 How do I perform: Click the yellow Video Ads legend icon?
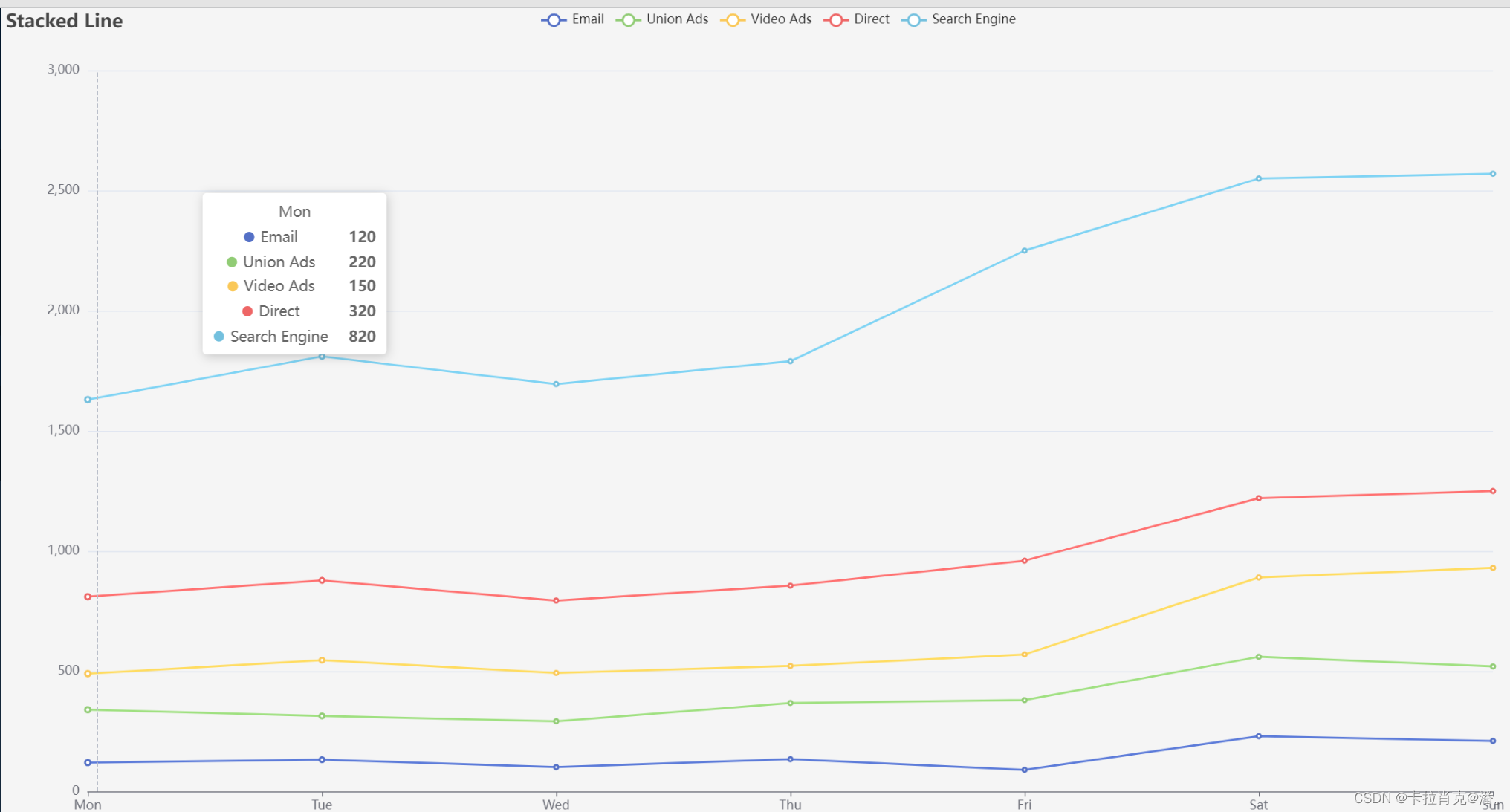tap(733, 19)
